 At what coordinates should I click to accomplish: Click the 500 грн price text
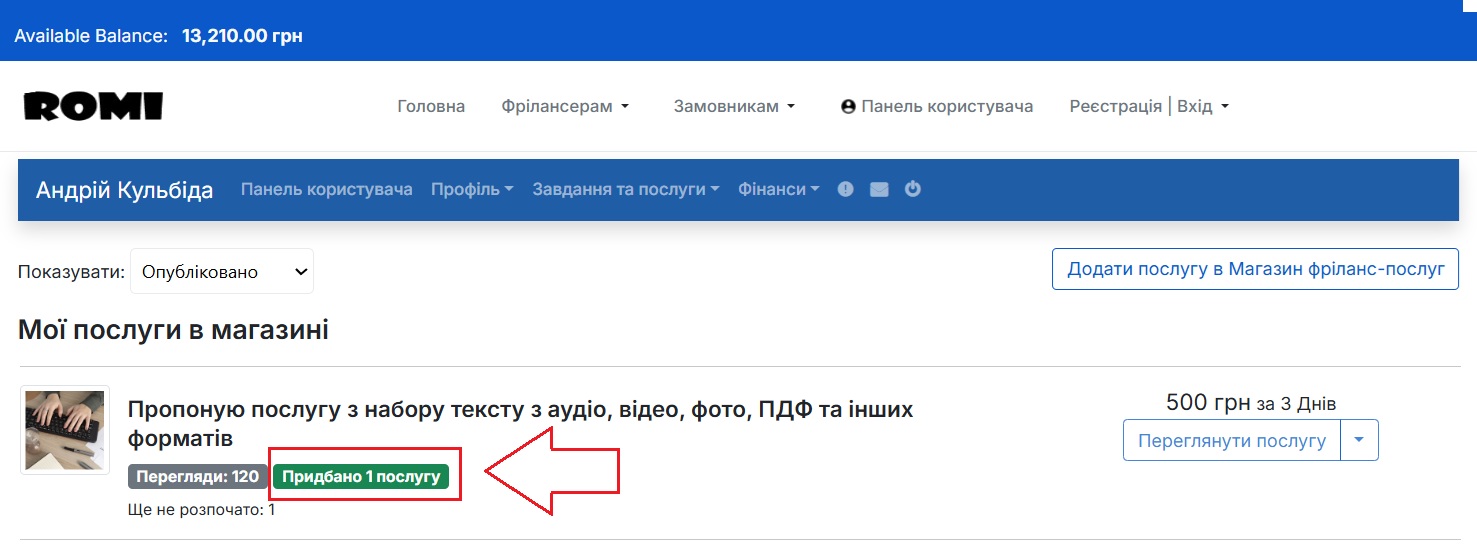click(1208, 403)
